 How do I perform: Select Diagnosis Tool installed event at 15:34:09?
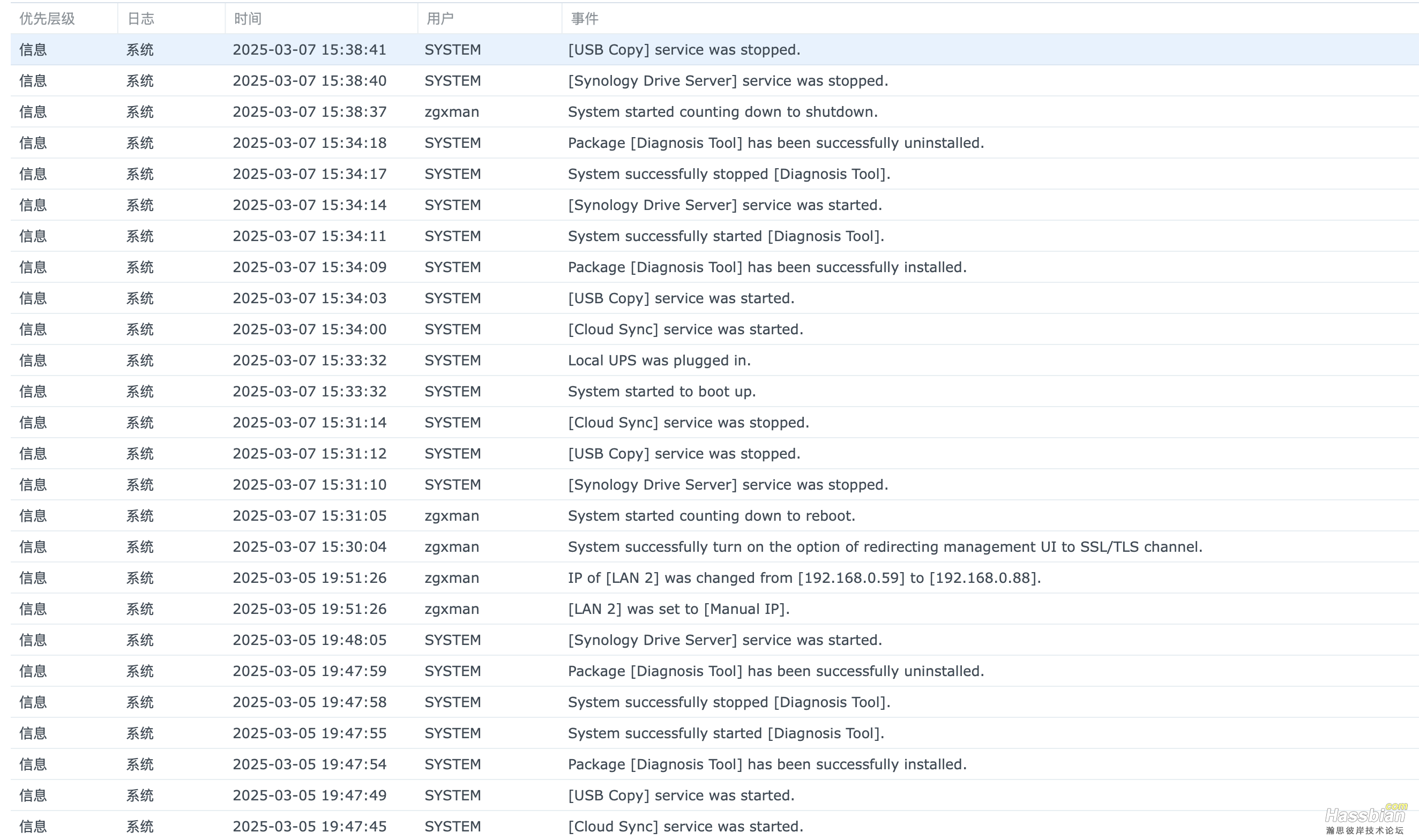767,267
